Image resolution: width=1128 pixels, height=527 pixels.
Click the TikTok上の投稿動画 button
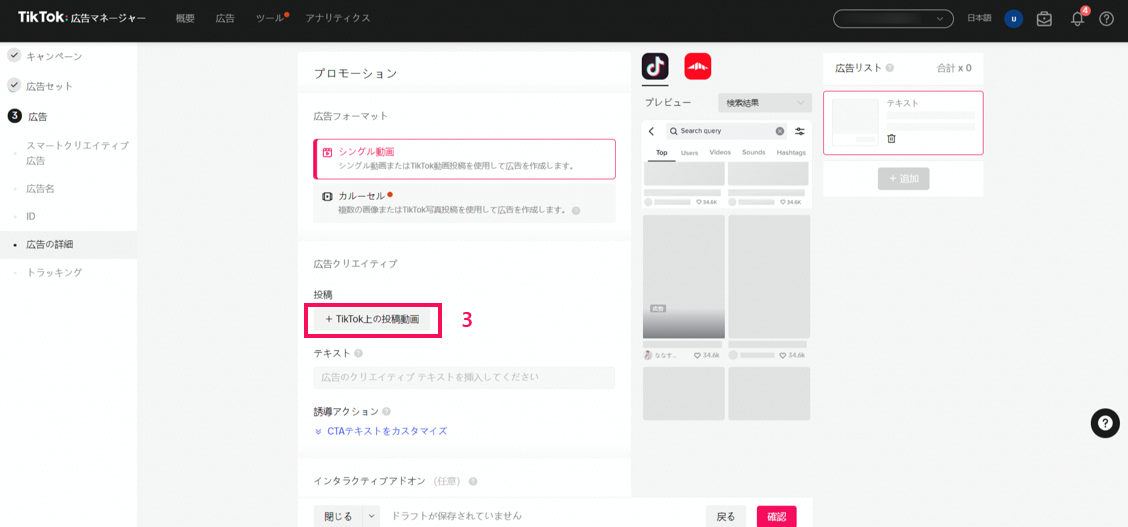click(372, 319)
